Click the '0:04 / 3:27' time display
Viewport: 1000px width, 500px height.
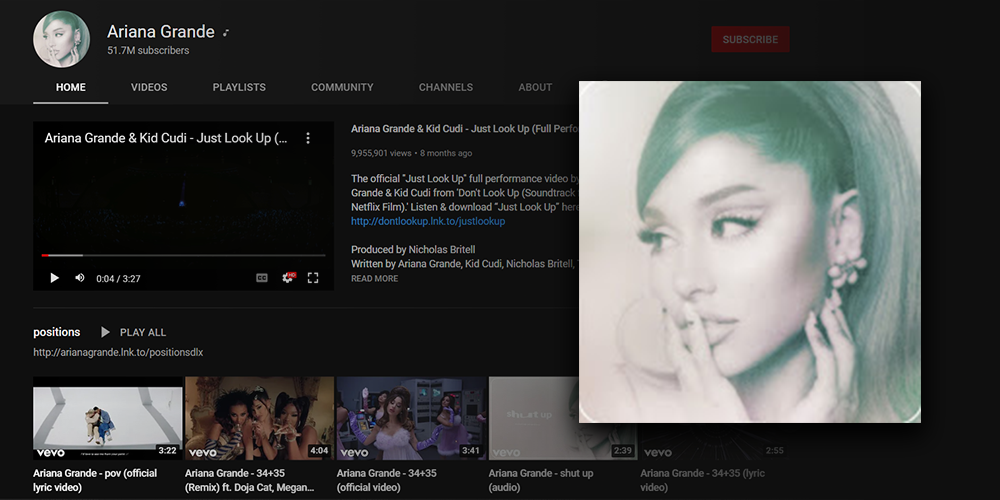coord(118,279)
